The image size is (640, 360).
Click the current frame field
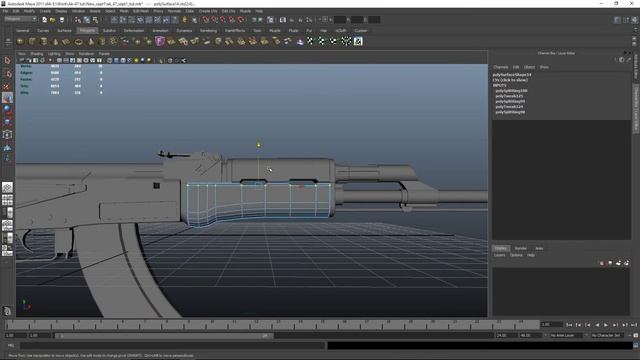[551, 324]
